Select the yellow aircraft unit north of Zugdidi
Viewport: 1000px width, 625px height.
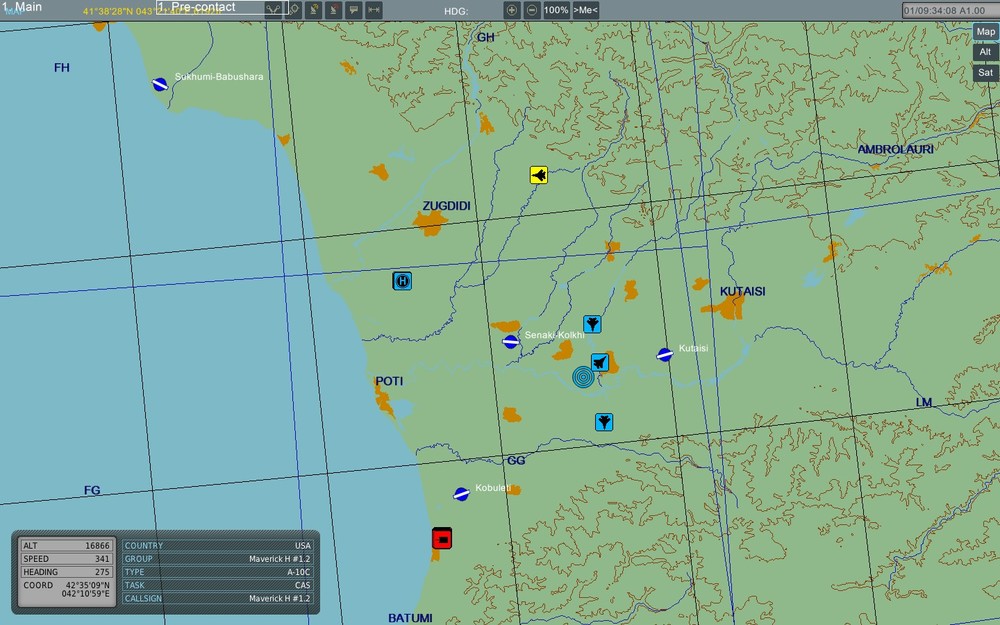539,176
